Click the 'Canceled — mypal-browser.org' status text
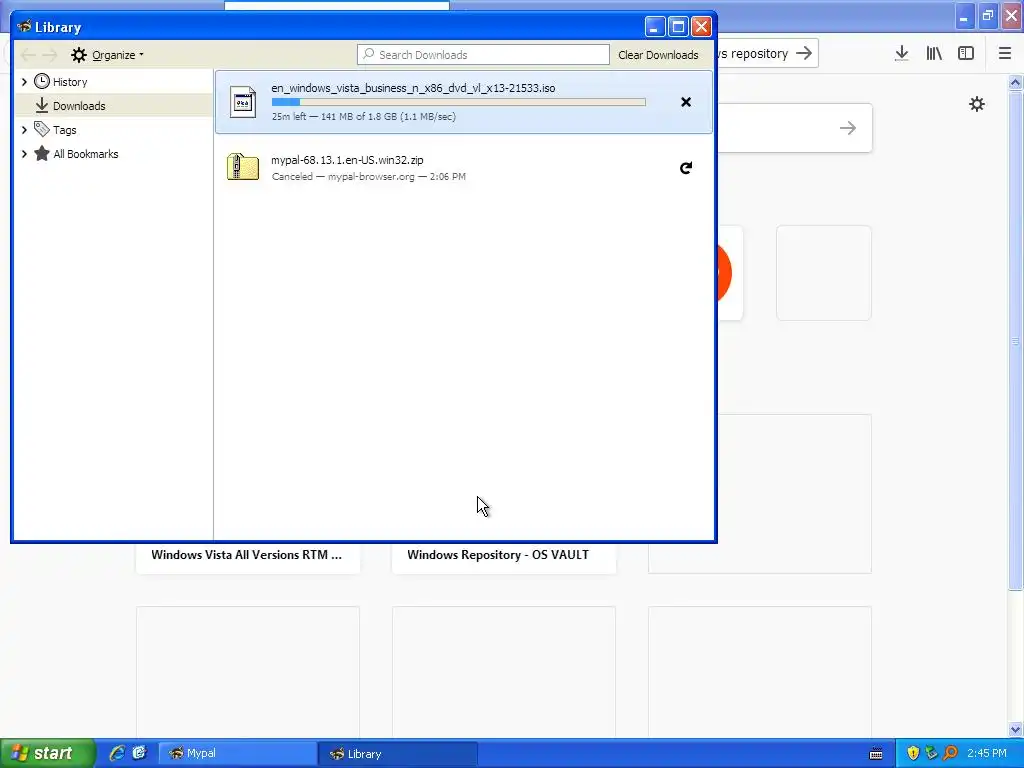This screenshot has height=768, width=1024. click(368, 176)
